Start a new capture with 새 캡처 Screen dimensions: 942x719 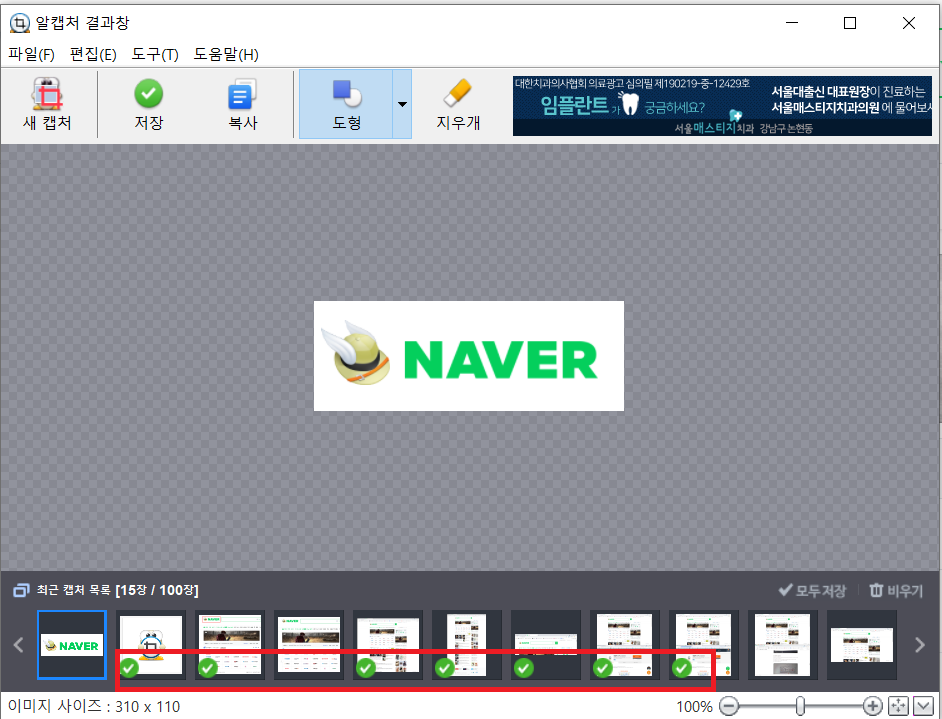[x=47, y=105]
